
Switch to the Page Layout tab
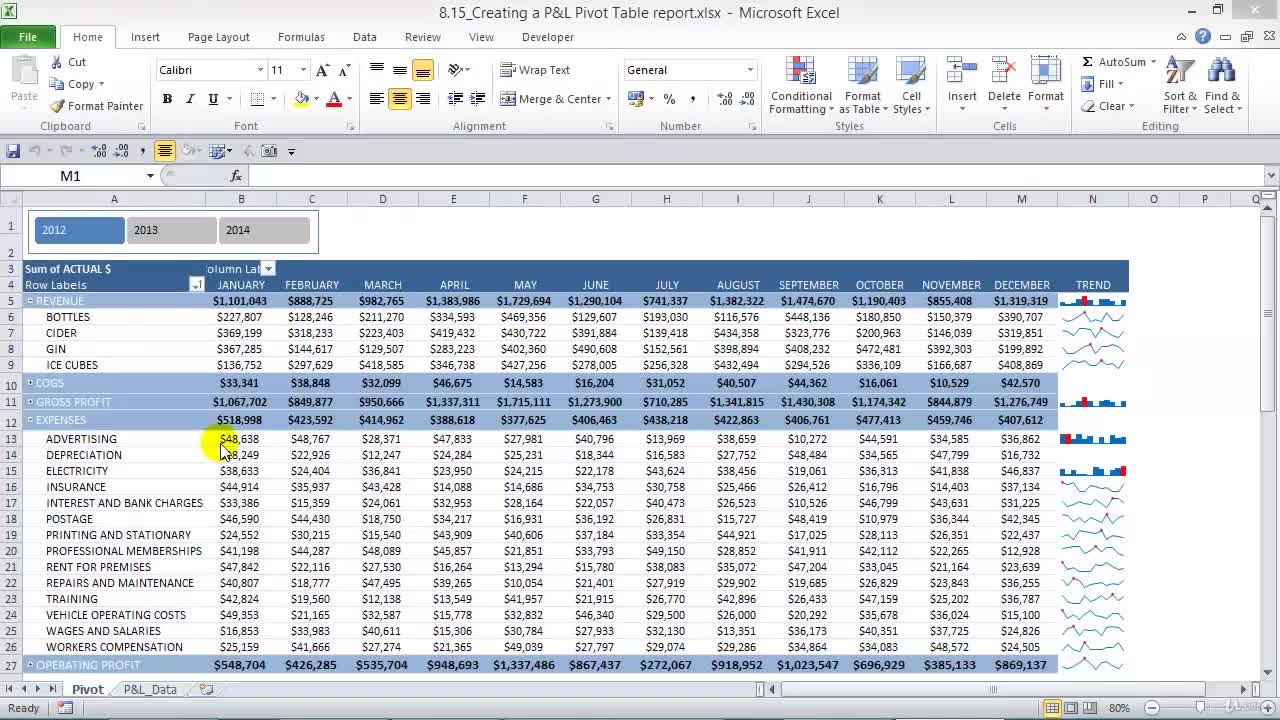tap(218, 37)
